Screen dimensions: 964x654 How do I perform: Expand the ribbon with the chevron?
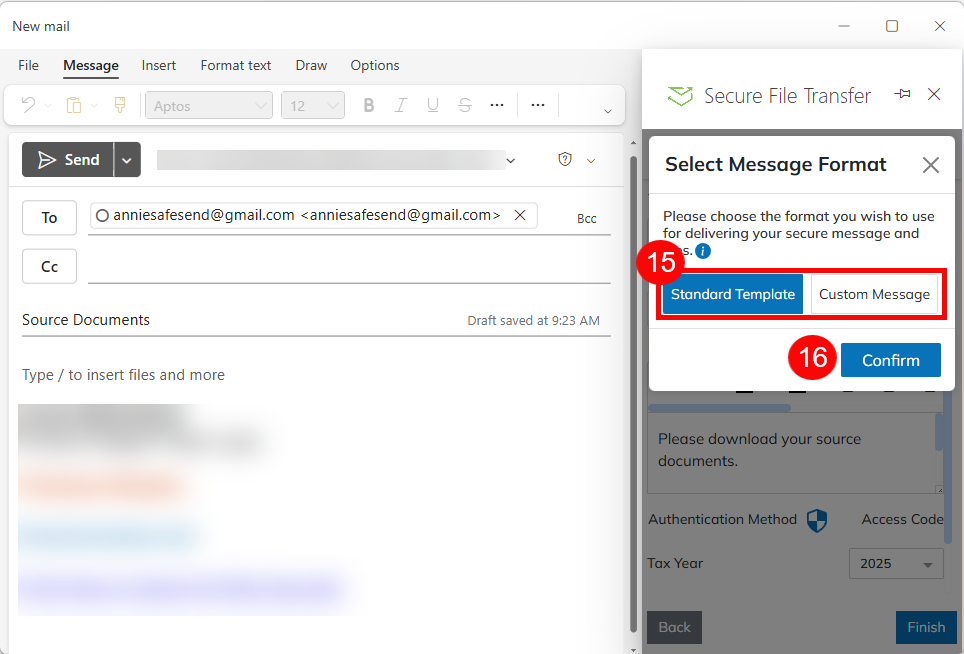[x=607, y=111]
